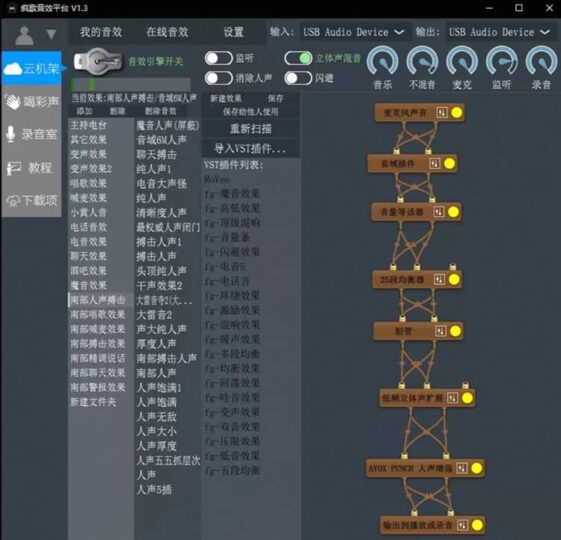Click the 录音室 microphone icon

coord(11,135)
